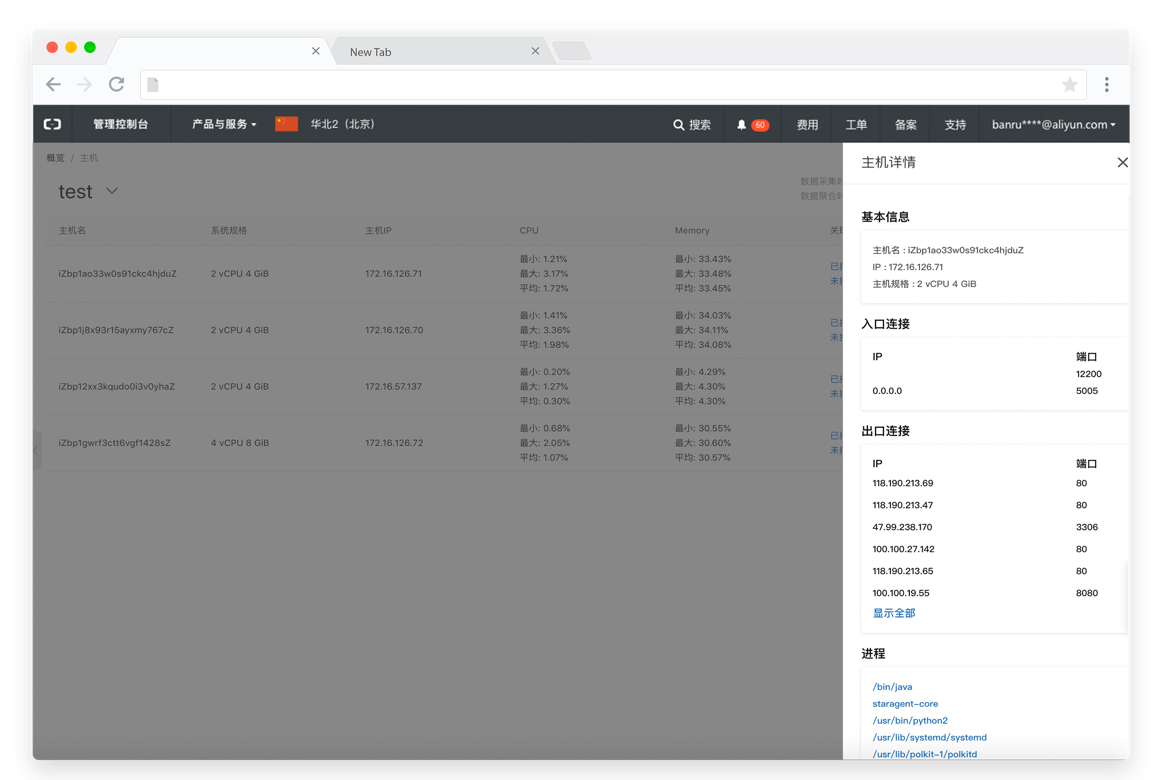Image resolution: width=1160 pixels, height=780 pixels.
Task: Click port value 3306
Action: tap(1087, 527)
